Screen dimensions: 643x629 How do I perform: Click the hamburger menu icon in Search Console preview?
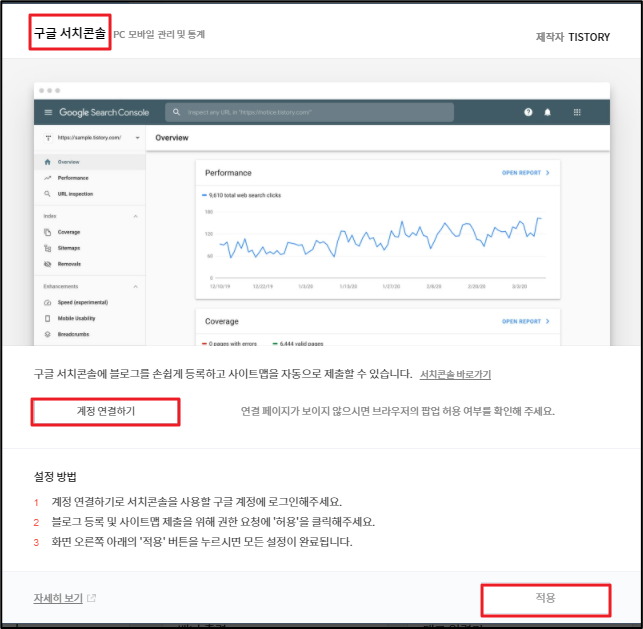point(48,112)
